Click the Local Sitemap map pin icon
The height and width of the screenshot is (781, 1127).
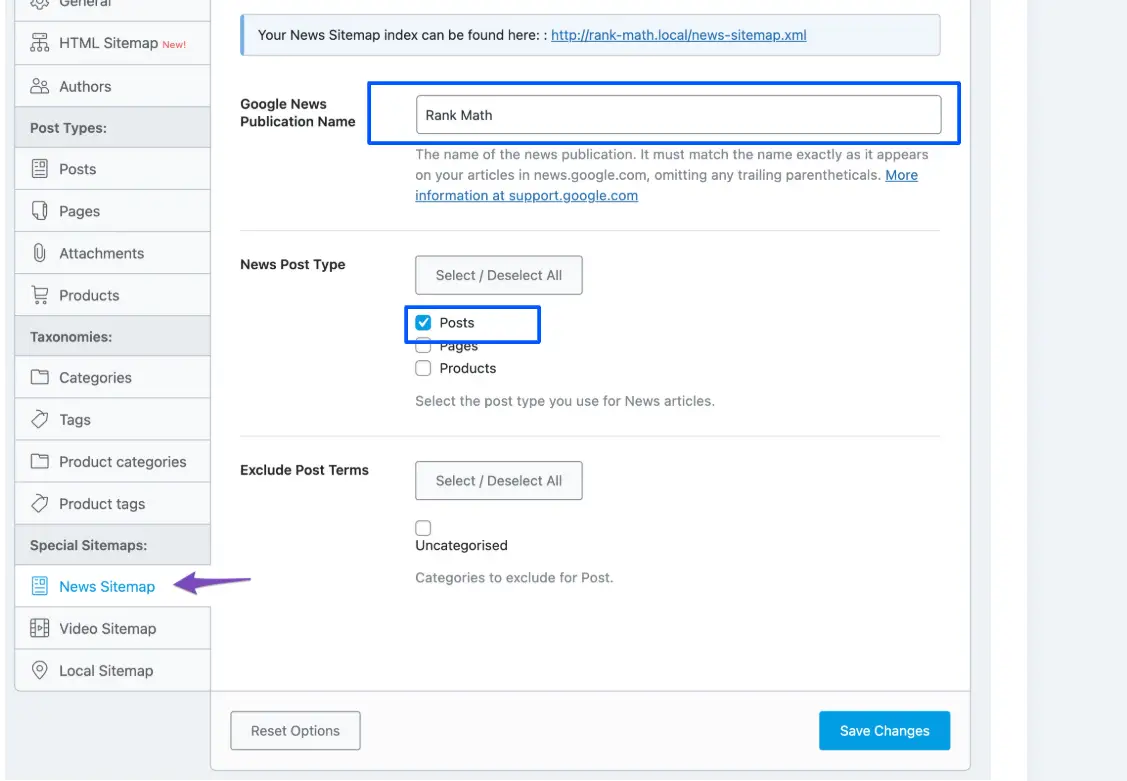(x=40, y=670)
